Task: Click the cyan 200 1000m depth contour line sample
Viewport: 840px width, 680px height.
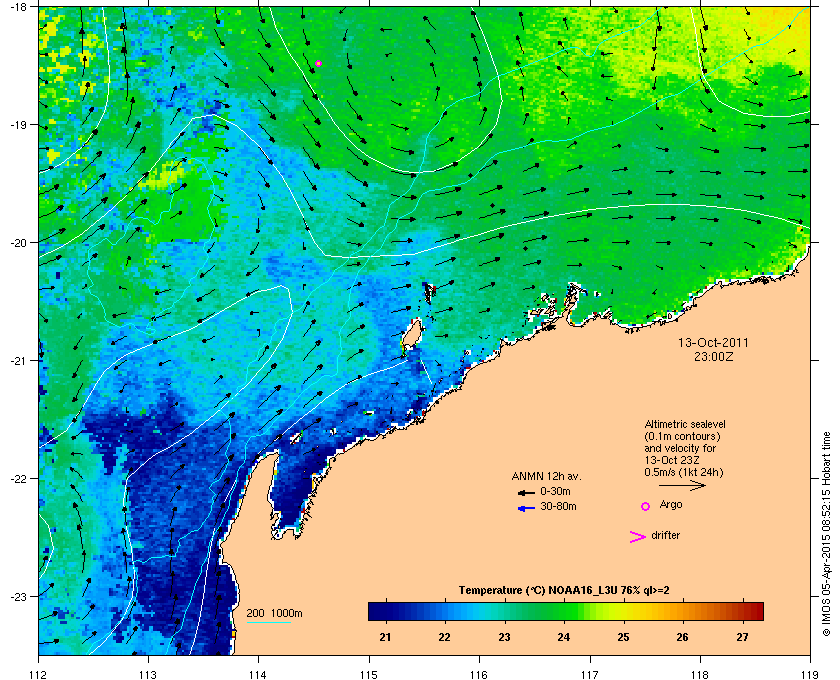Action: pos(269,623)
